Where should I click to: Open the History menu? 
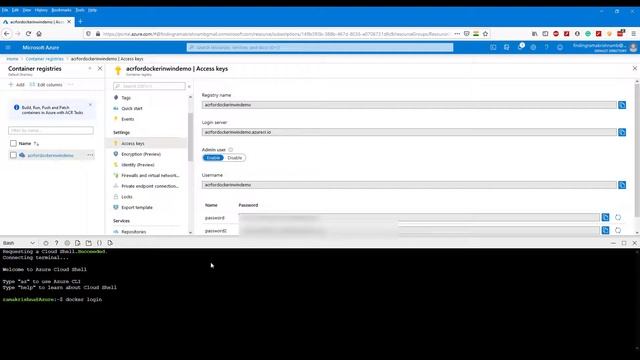[x=41, y=10]
